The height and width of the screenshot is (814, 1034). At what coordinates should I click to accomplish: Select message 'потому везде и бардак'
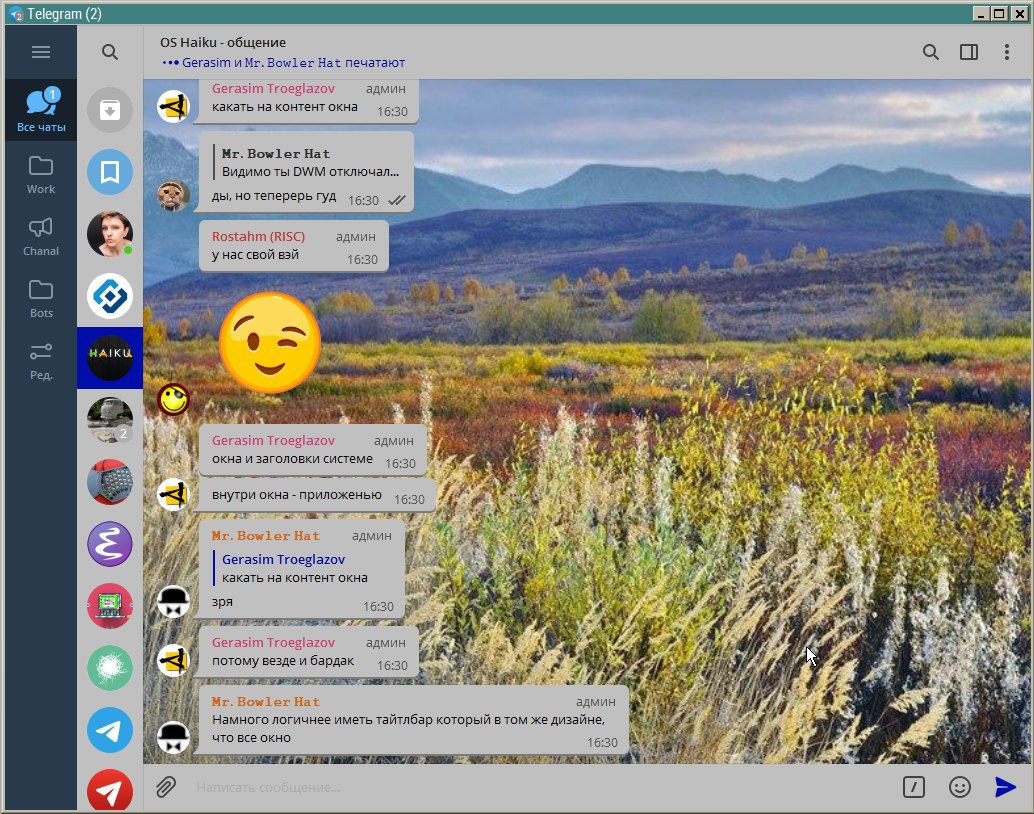click(x=308, y=652)
